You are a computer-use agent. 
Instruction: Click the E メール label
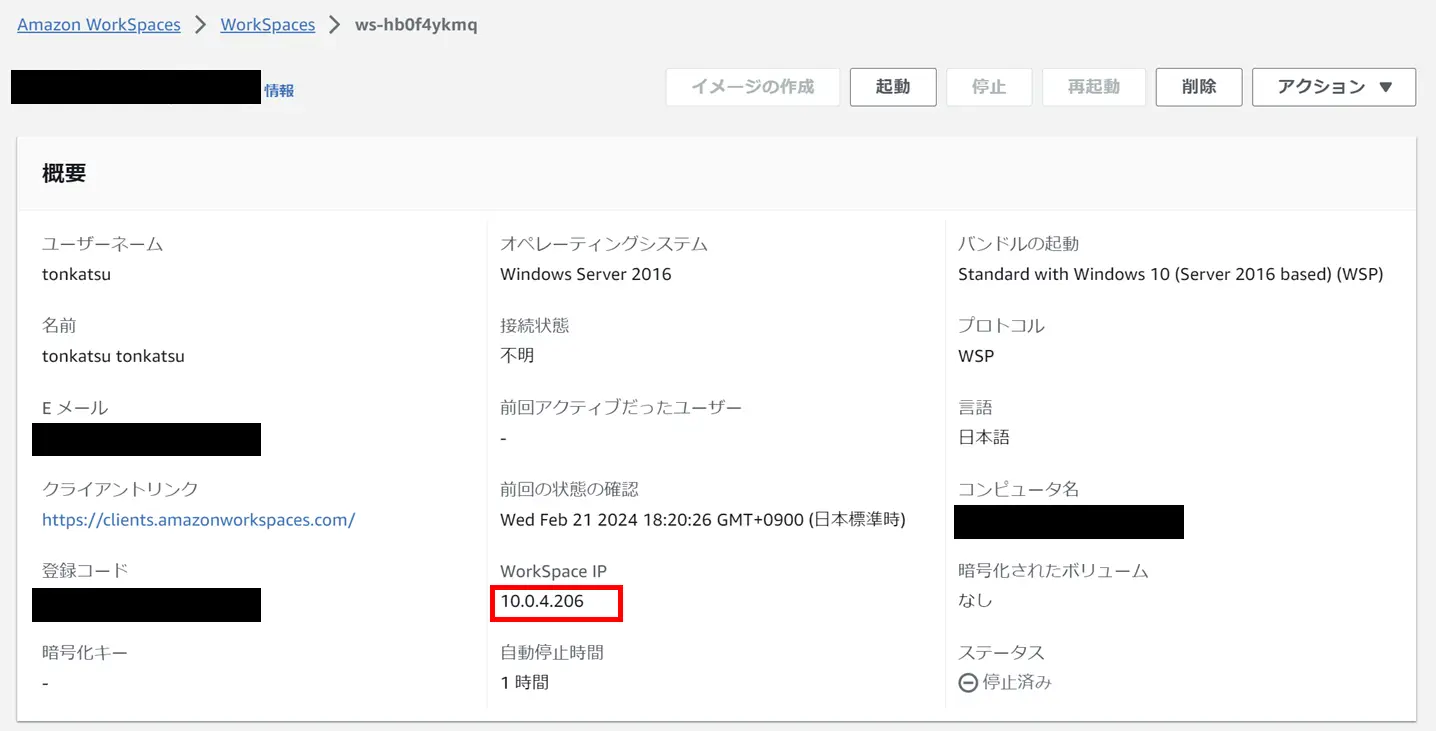75,407
